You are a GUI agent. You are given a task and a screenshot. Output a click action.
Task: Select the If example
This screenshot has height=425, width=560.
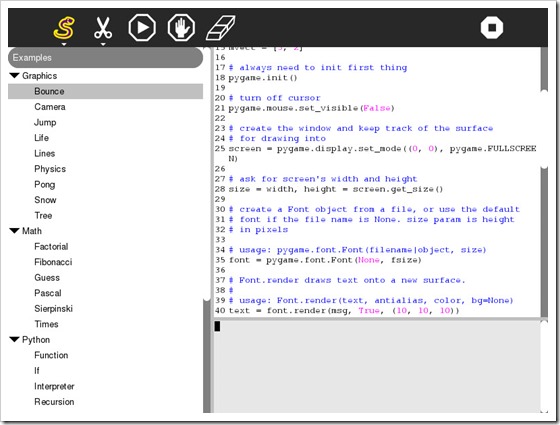pos(37,371)
